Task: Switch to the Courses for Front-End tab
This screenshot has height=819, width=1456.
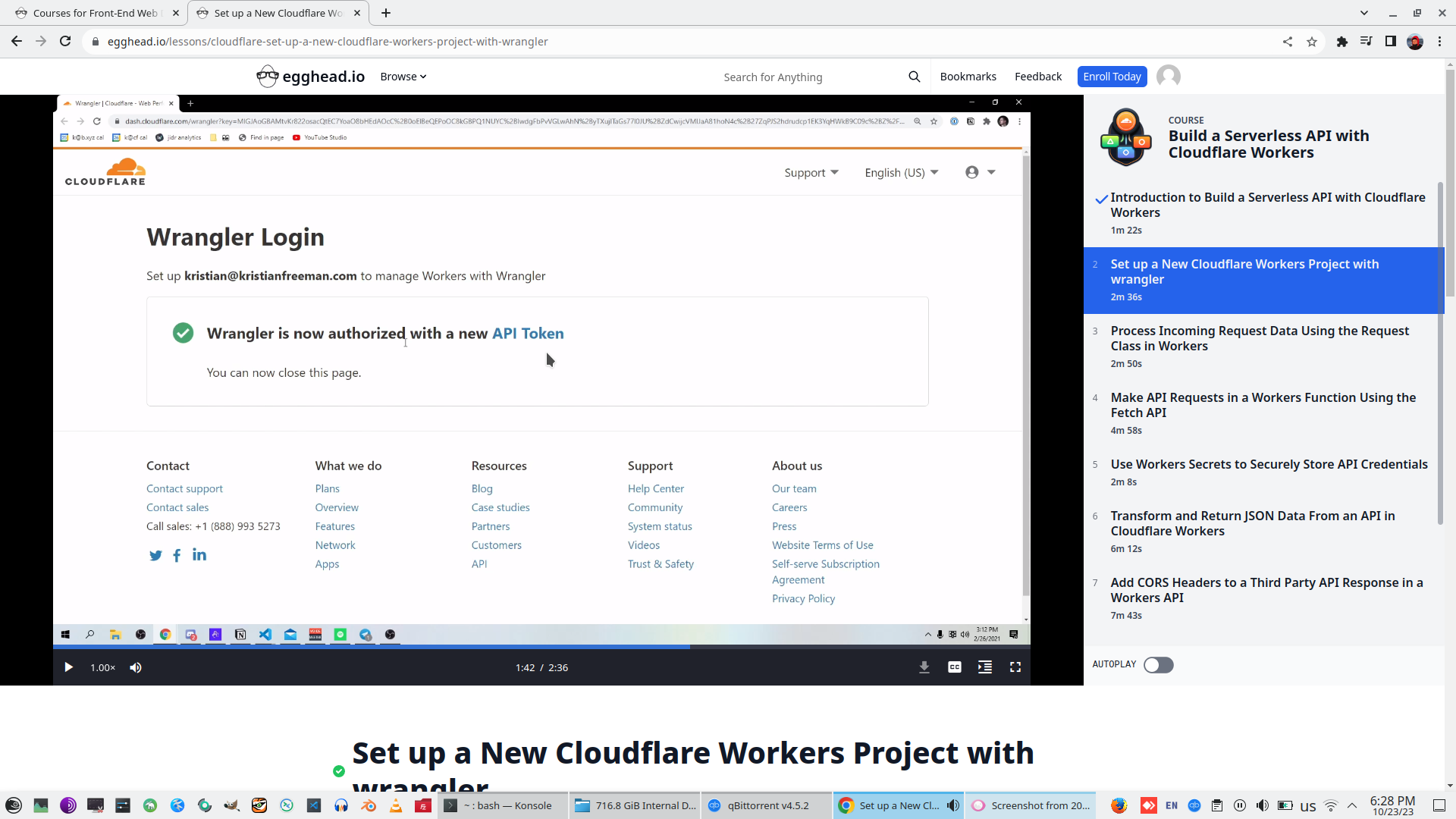Action: [95, 13]
